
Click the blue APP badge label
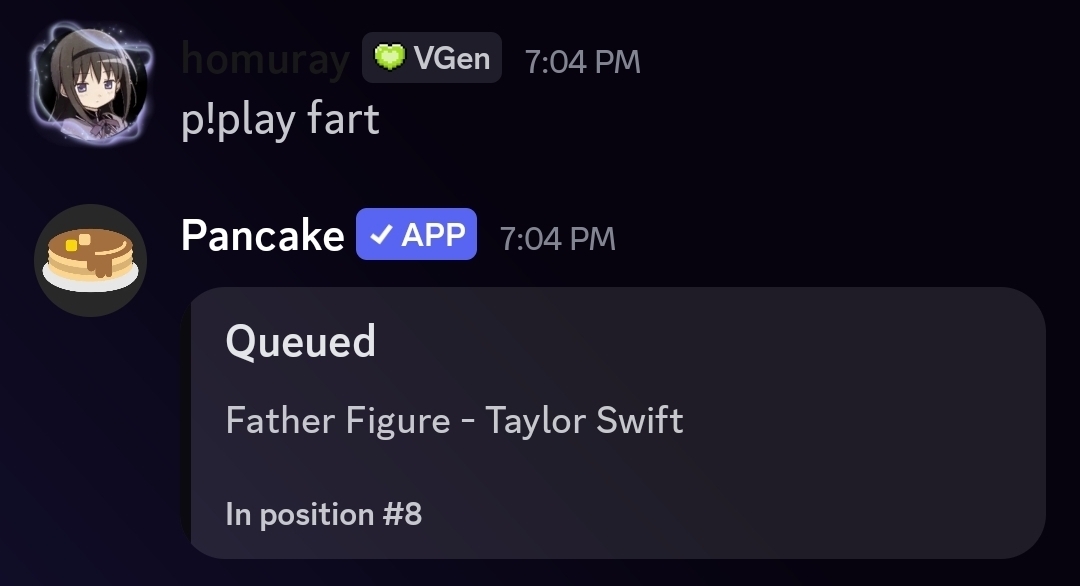[433, 235]
